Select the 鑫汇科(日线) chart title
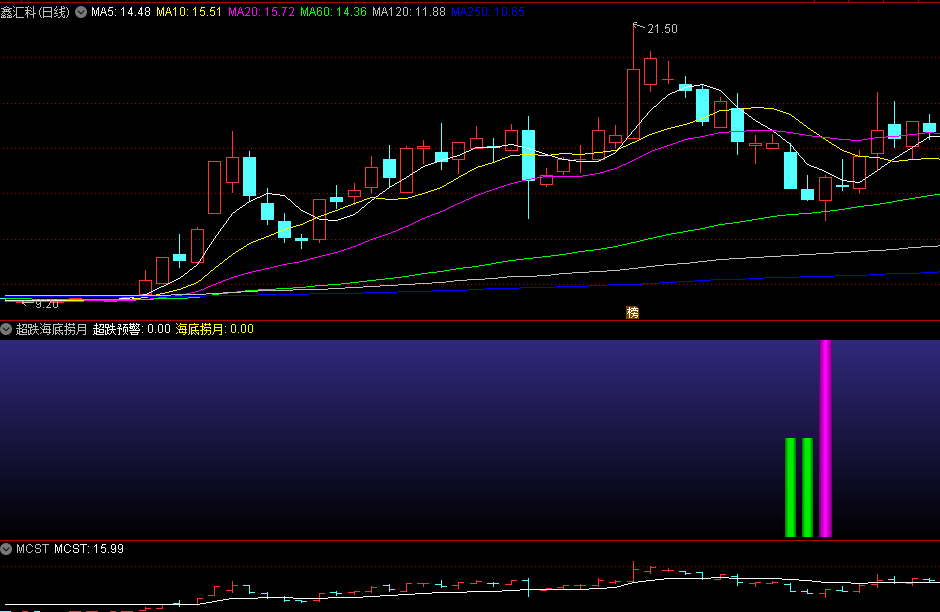940x612 pixels. click(35, 12)
